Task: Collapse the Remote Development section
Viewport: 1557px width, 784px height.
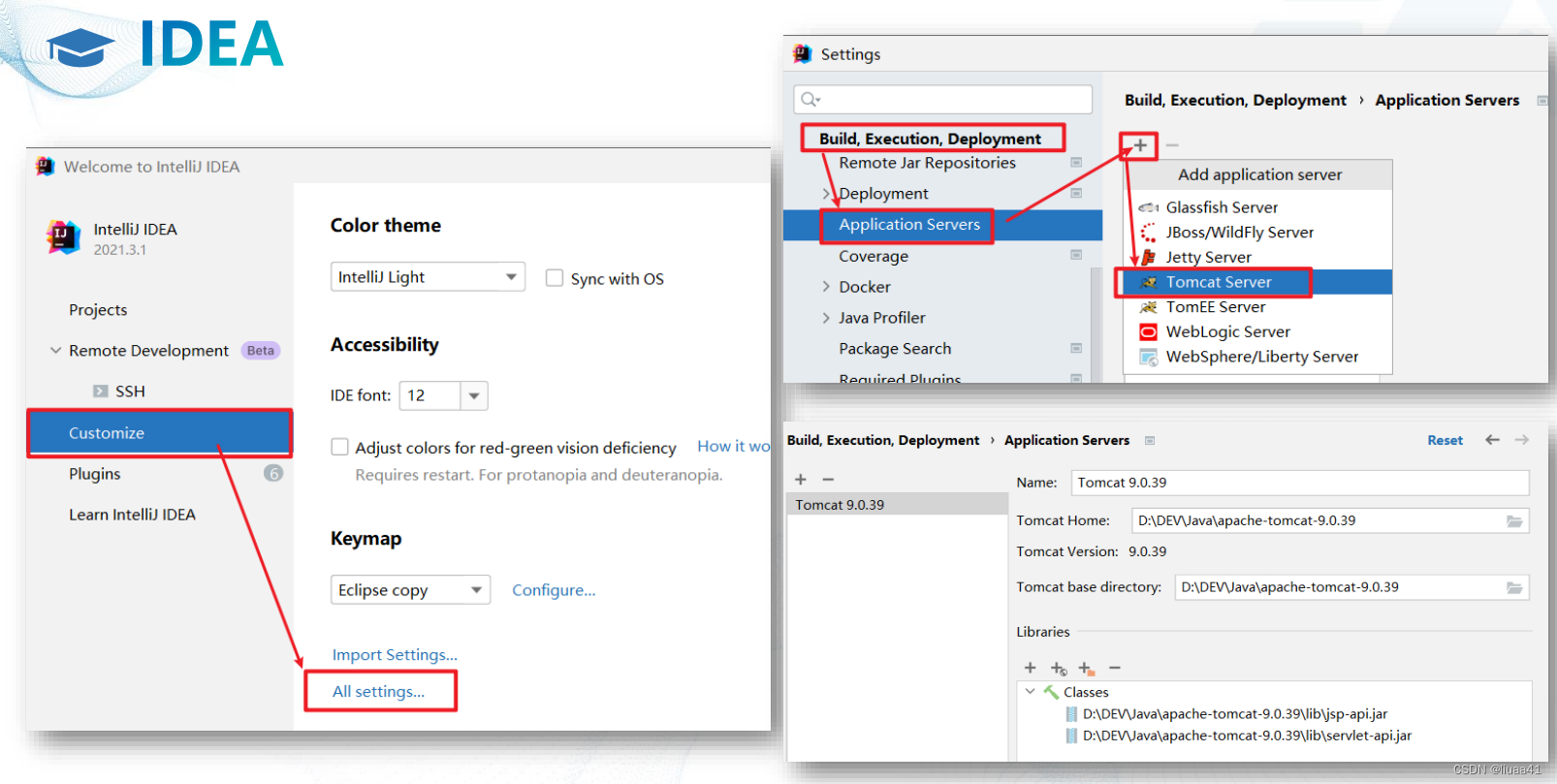Action: [x=56, y=351]
